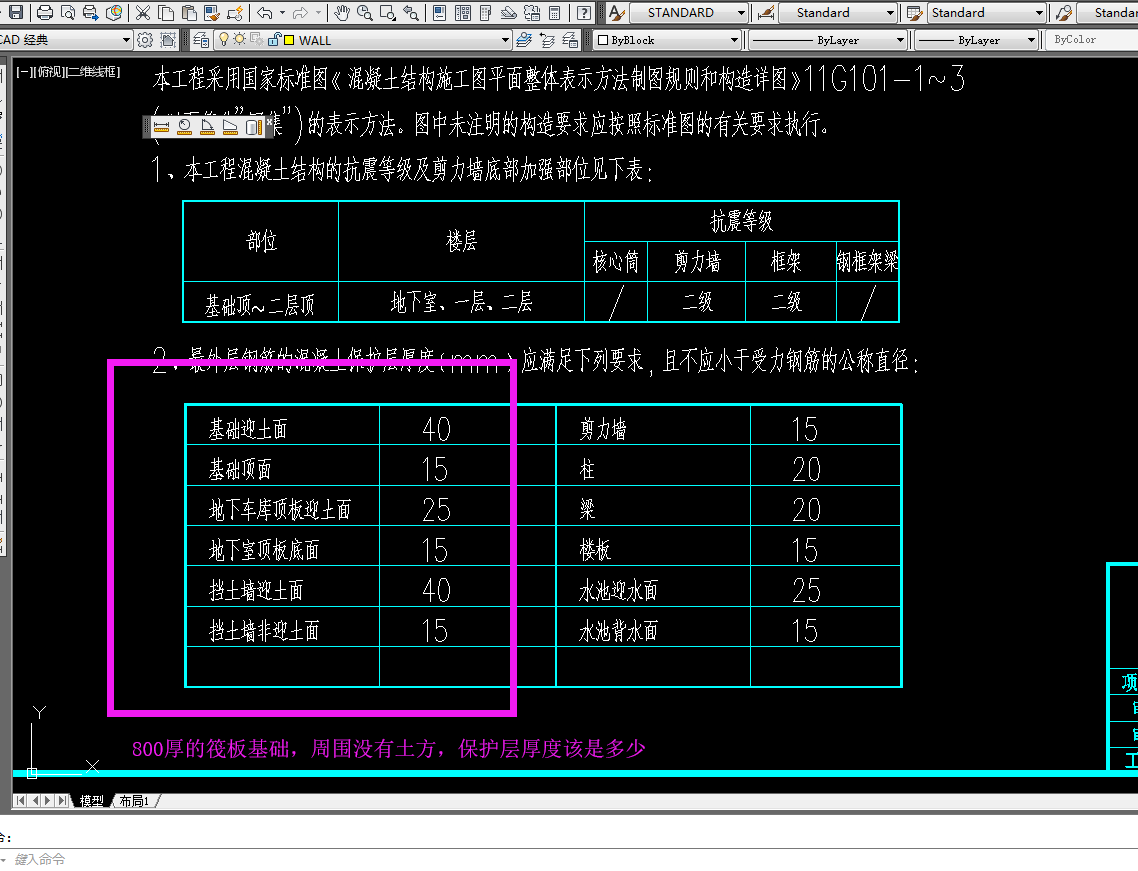Click the Save icon in the toolbar
1138x871 pixels.
click(15, 12)
